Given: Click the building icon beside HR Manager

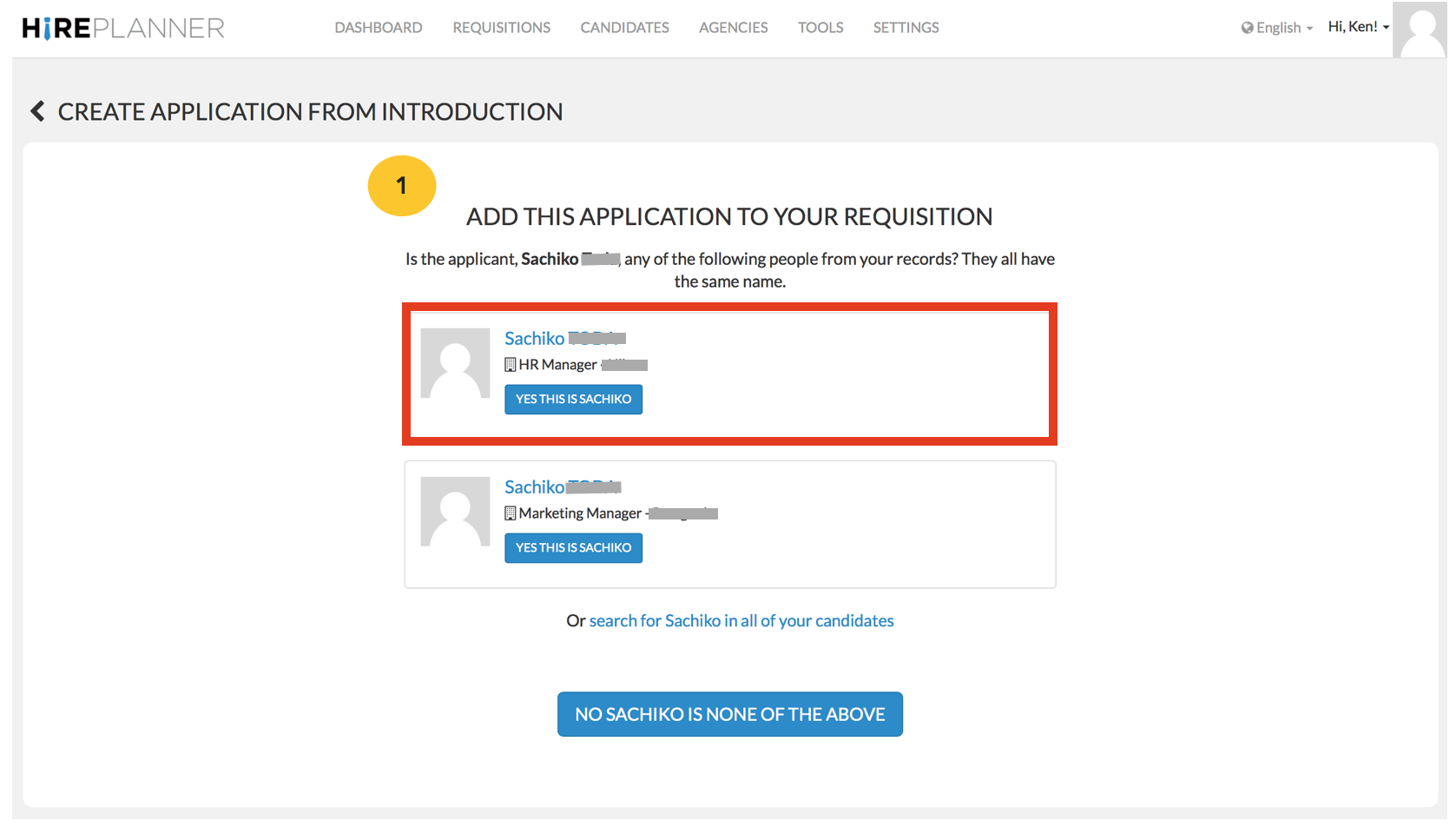Looking at the screenshot, I should (x=511, y=365).
